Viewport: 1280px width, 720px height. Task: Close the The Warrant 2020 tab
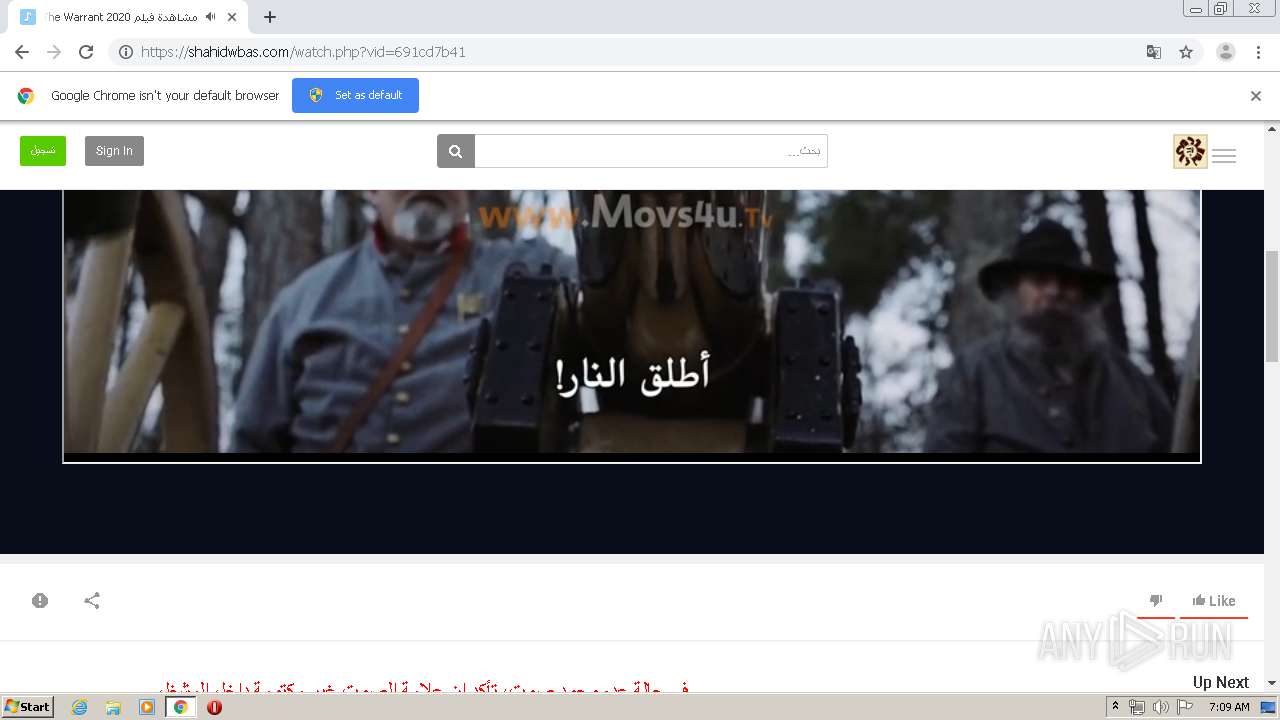(x=232, y=17)
